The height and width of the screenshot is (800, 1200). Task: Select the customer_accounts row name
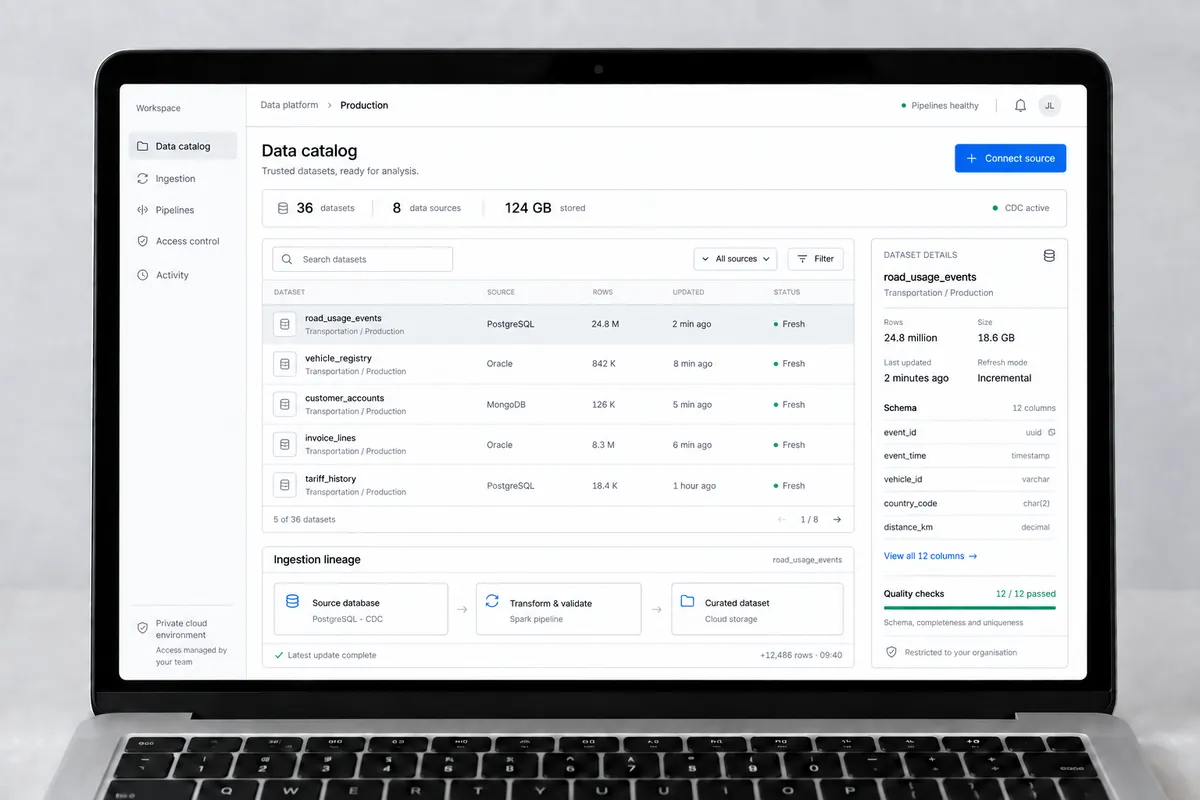(x=344, y=398)
